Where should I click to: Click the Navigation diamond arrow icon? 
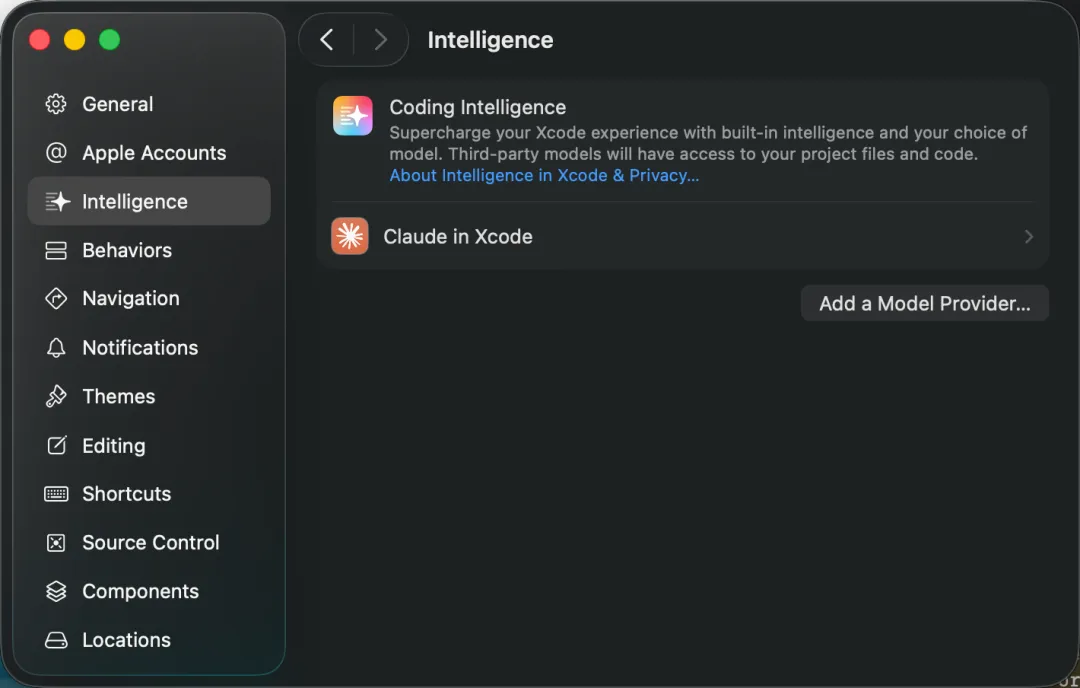tap(56, 298)
